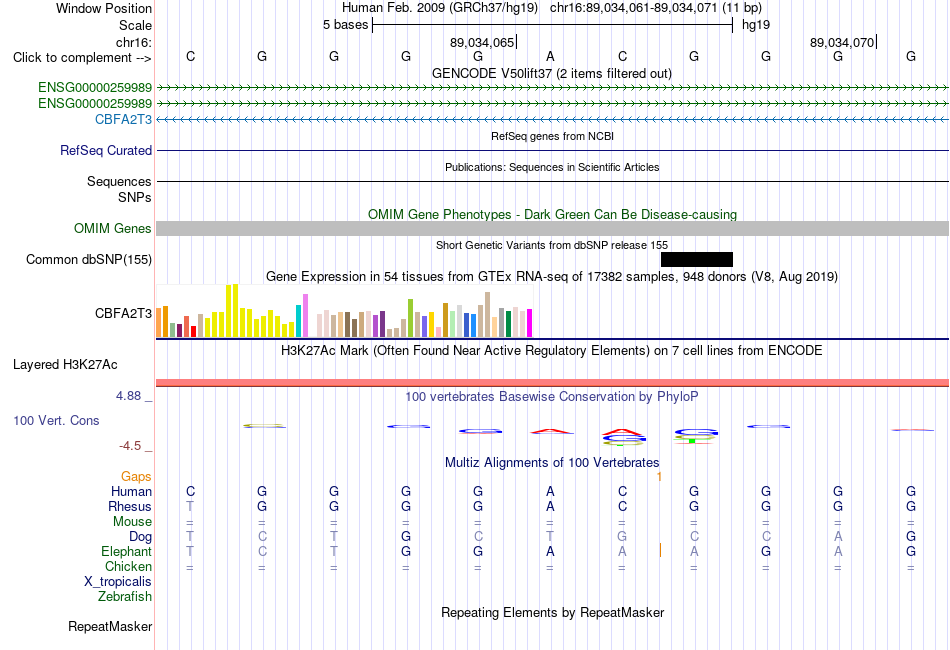Click the 4.88 PhyloP upper axis value
The height and width of the screenshot is (650, 950).
pos(128,396)
